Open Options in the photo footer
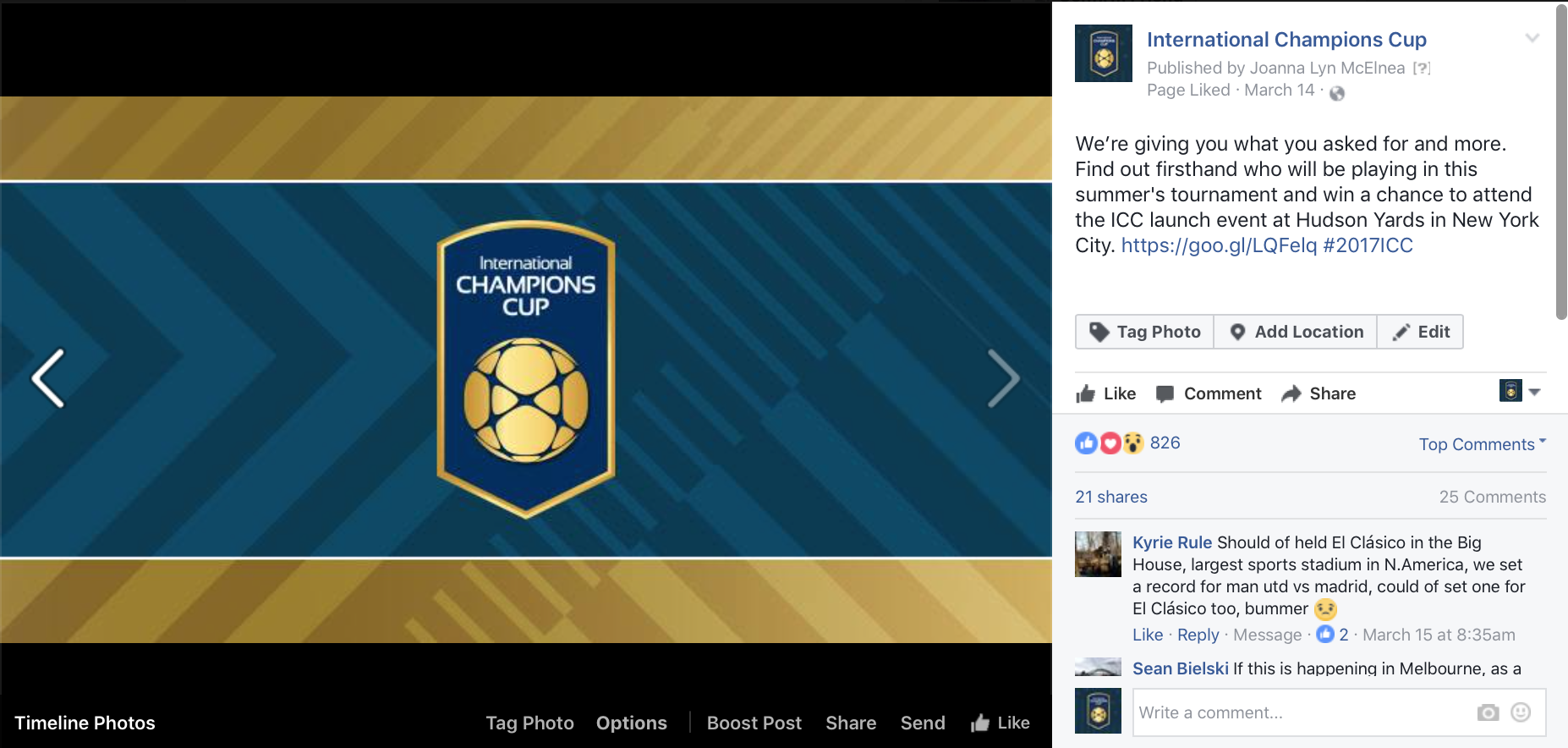This screenshot has height=748, width=1568. (631, 723)
